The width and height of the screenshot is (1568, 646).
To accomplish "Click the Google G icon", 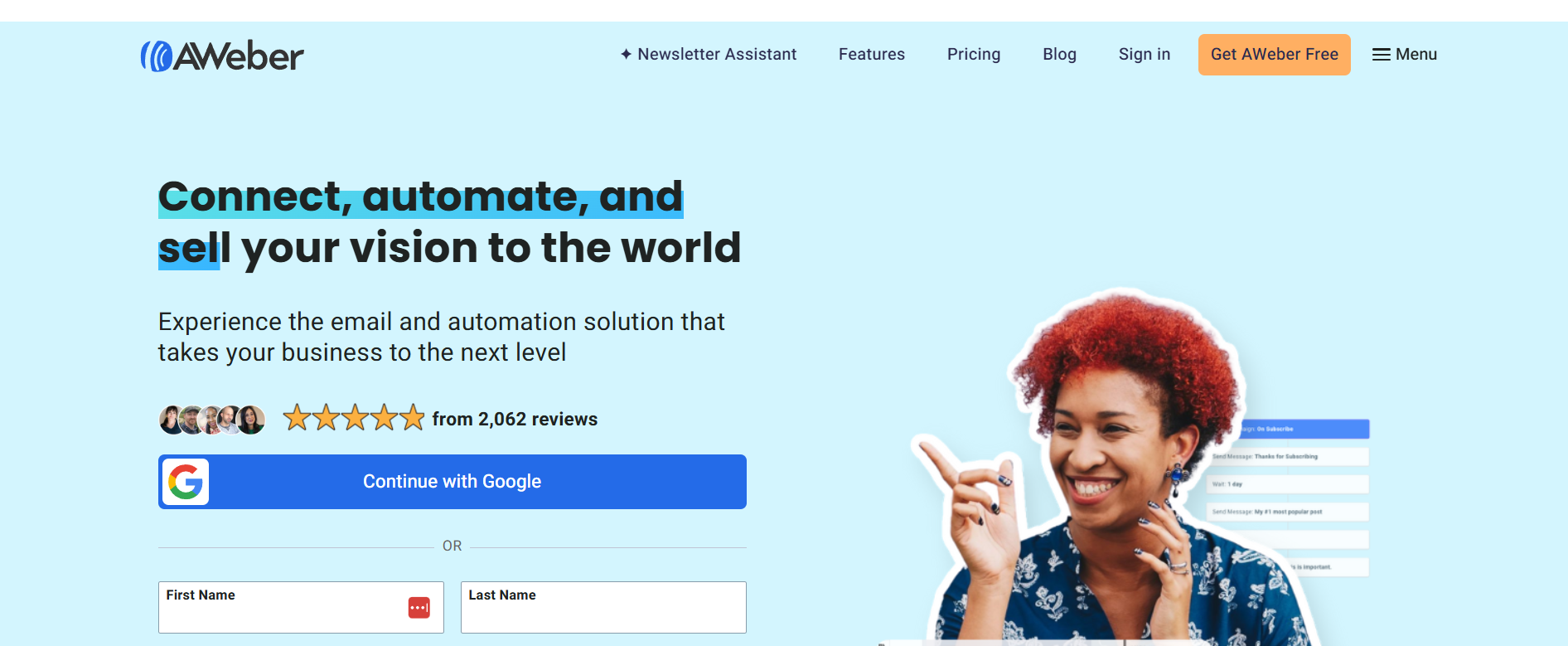I will (186, 482).
